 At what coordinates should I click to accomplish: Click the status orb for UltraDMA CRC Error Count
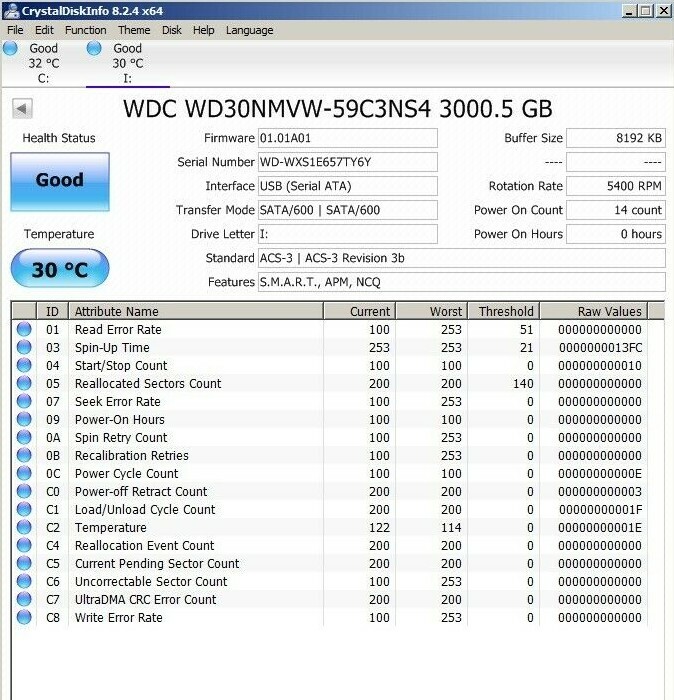[24, 600]
